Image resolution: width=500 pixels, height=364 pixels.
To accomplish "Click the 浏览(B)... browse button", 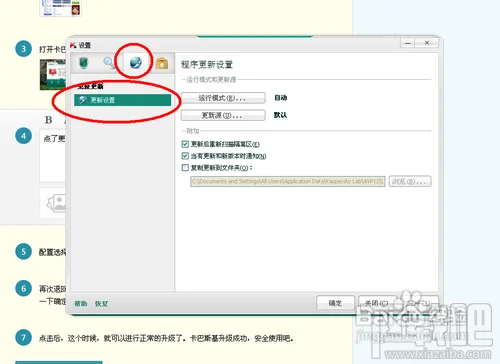I will pos(410,181).
